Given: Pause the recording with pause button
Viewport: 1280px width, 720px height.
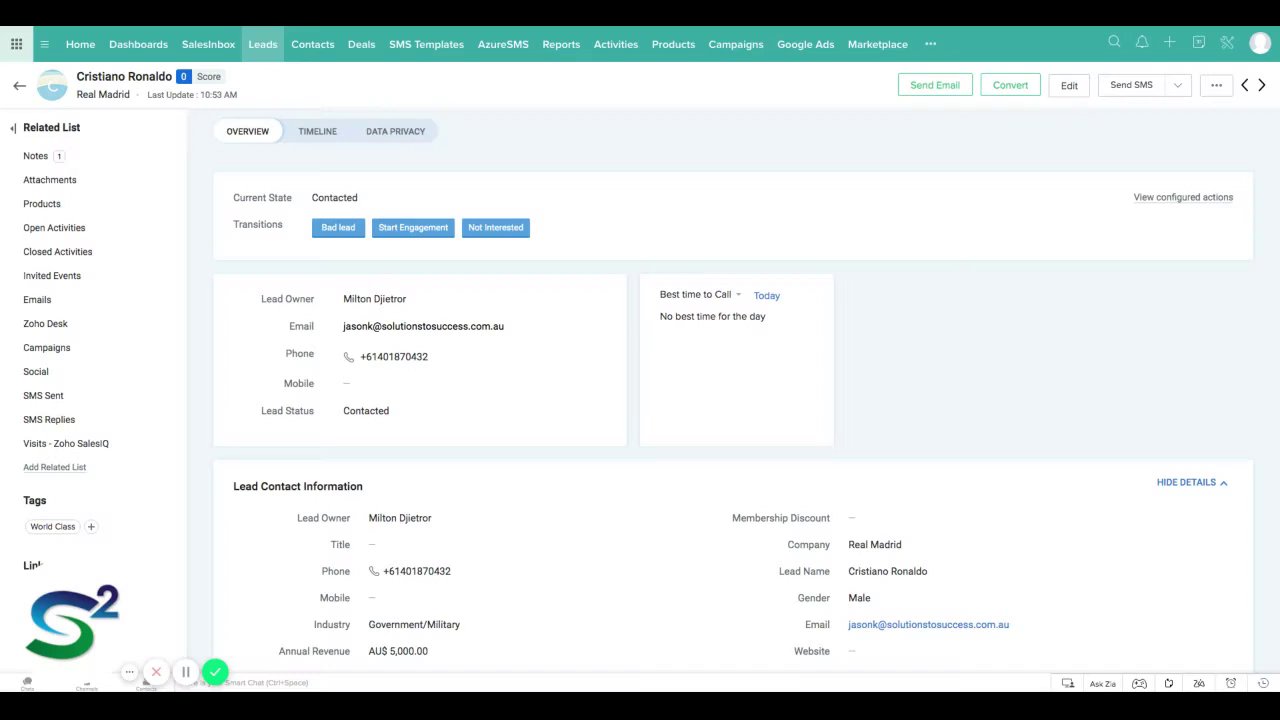Looking at the screenshot, I should (185, 672).
